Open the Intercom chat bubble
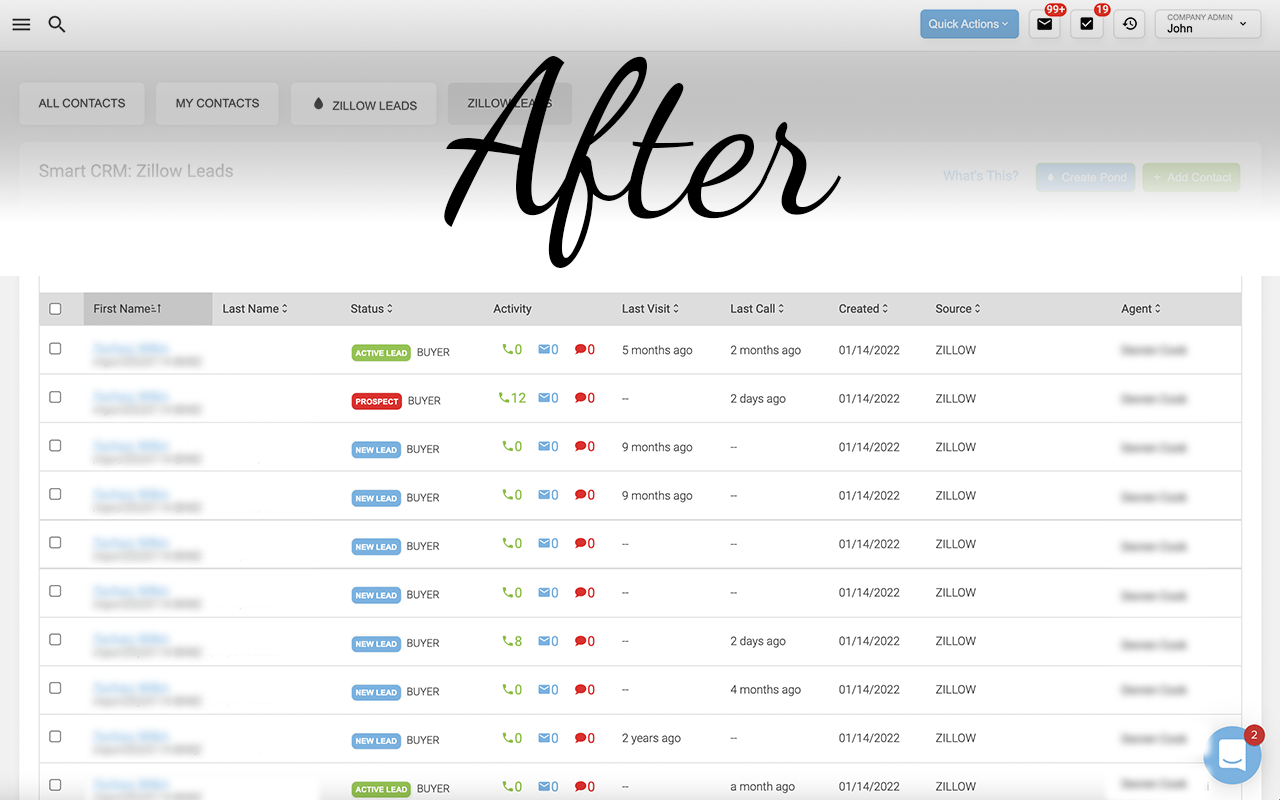This screenshot has width=1280, height=800. [1232, 755]
